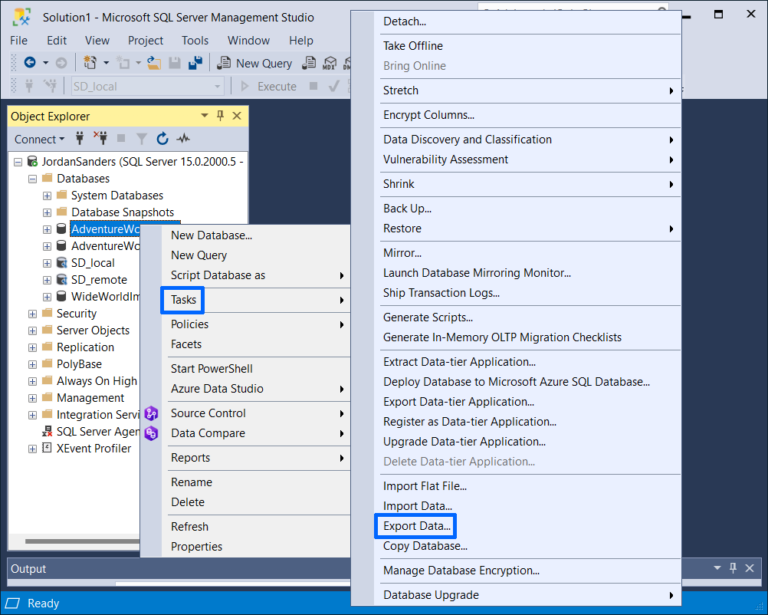Select Export Data... from Tasks submenu
This screenshot has width=768, height=615.
417,526
